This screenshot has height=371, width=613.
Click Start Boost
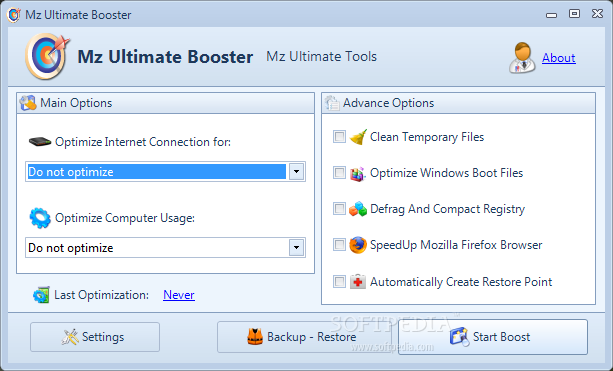click(x=493, y=337)
